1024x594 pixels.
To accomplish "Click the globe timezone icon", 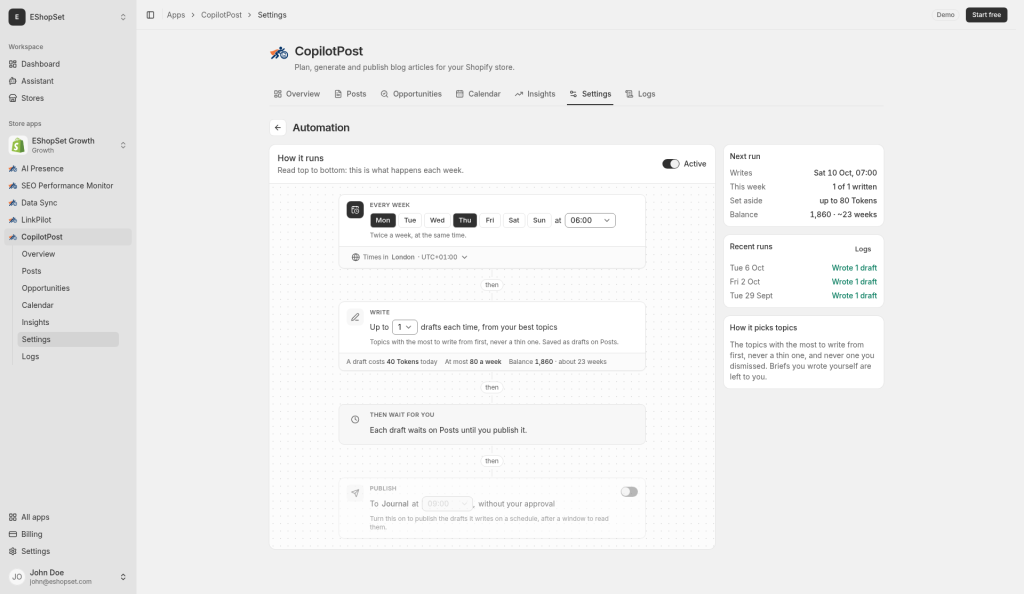I will [355, 257].
